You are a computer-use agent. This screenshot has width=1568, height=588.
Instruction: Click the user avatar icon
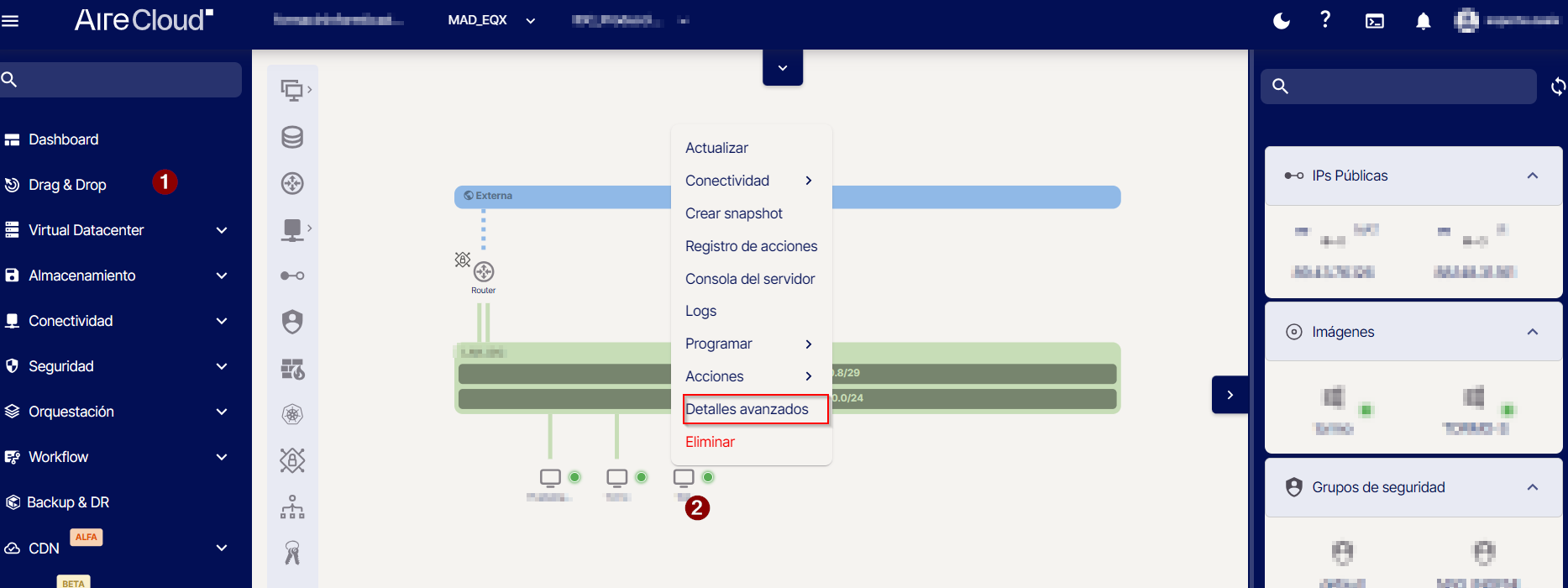(1466, 20)
